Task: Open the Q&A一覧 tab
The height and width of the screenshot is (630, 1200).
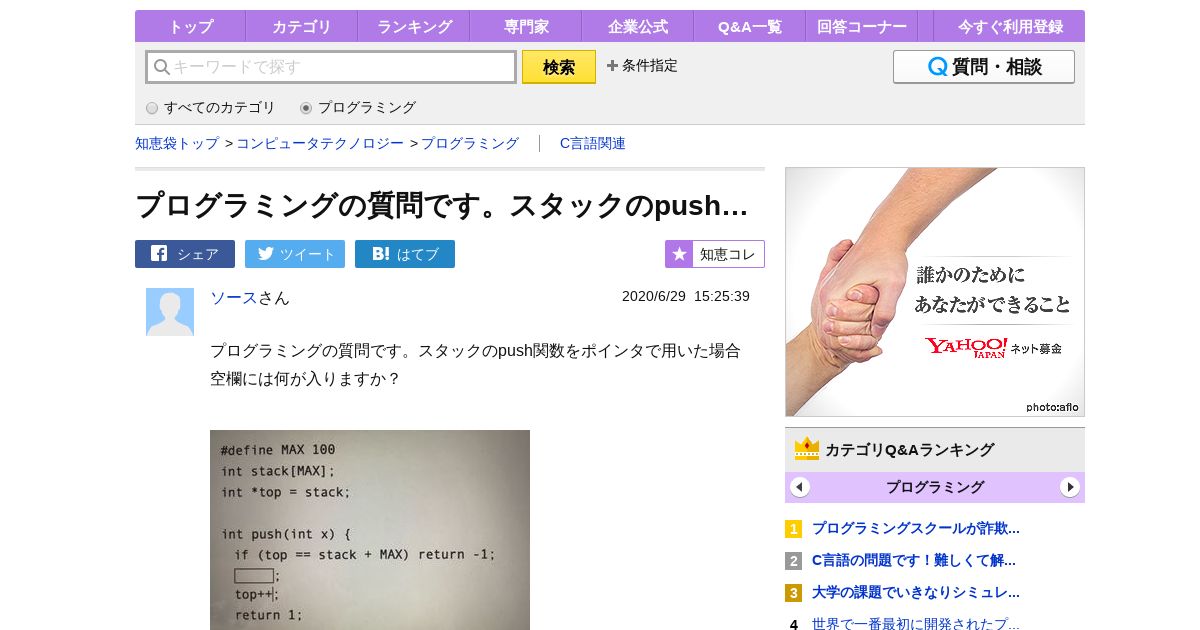Action: pos(750,27)
